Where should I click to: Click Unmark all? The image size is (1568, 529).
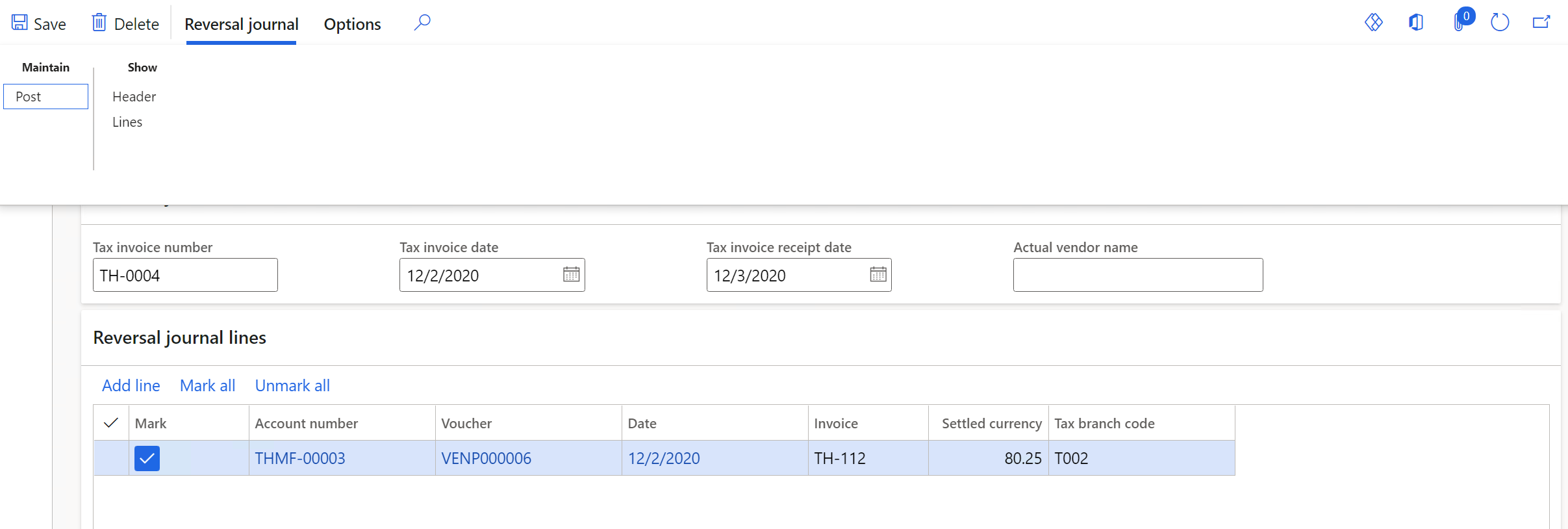(x=292, y=386)
